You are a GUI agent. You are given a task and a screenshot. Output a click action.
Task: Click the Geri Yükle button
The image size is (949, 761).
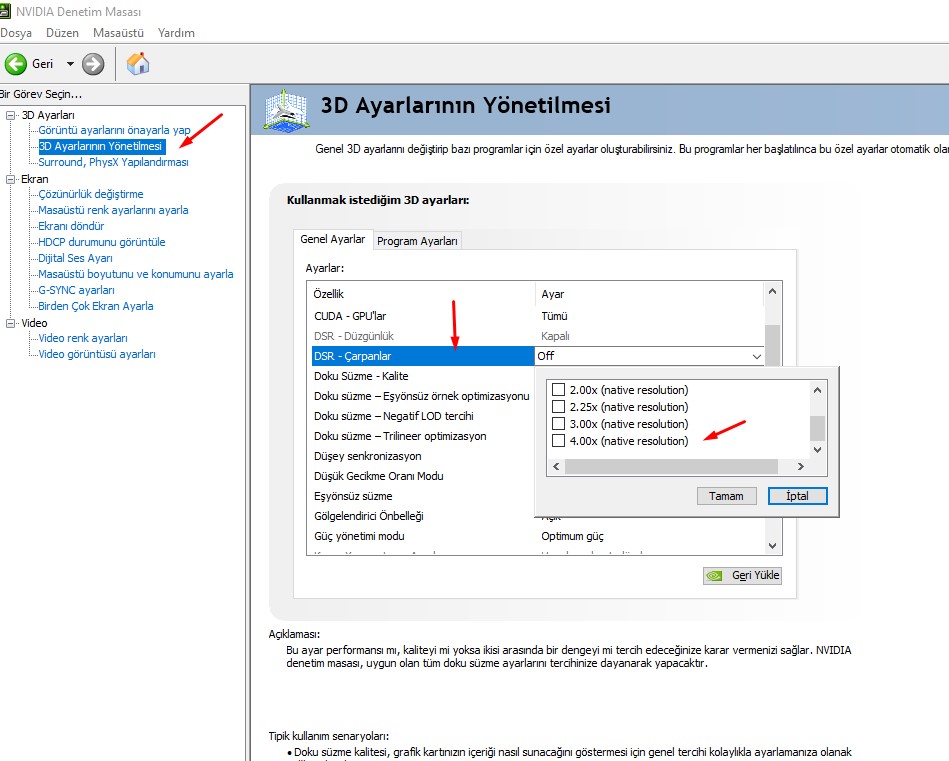743,575
